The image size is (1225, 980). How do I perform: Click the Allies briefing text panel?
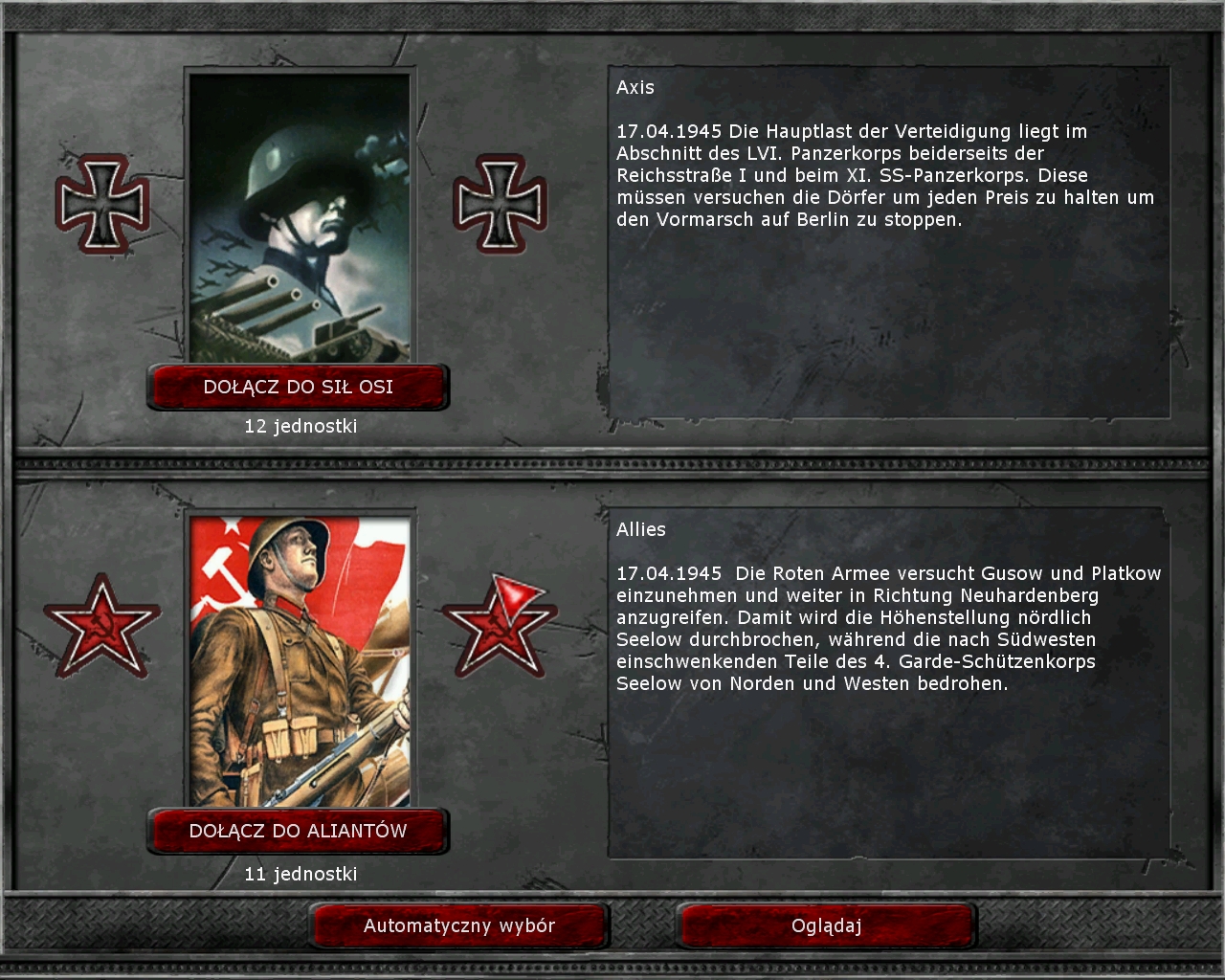point(889,683)
